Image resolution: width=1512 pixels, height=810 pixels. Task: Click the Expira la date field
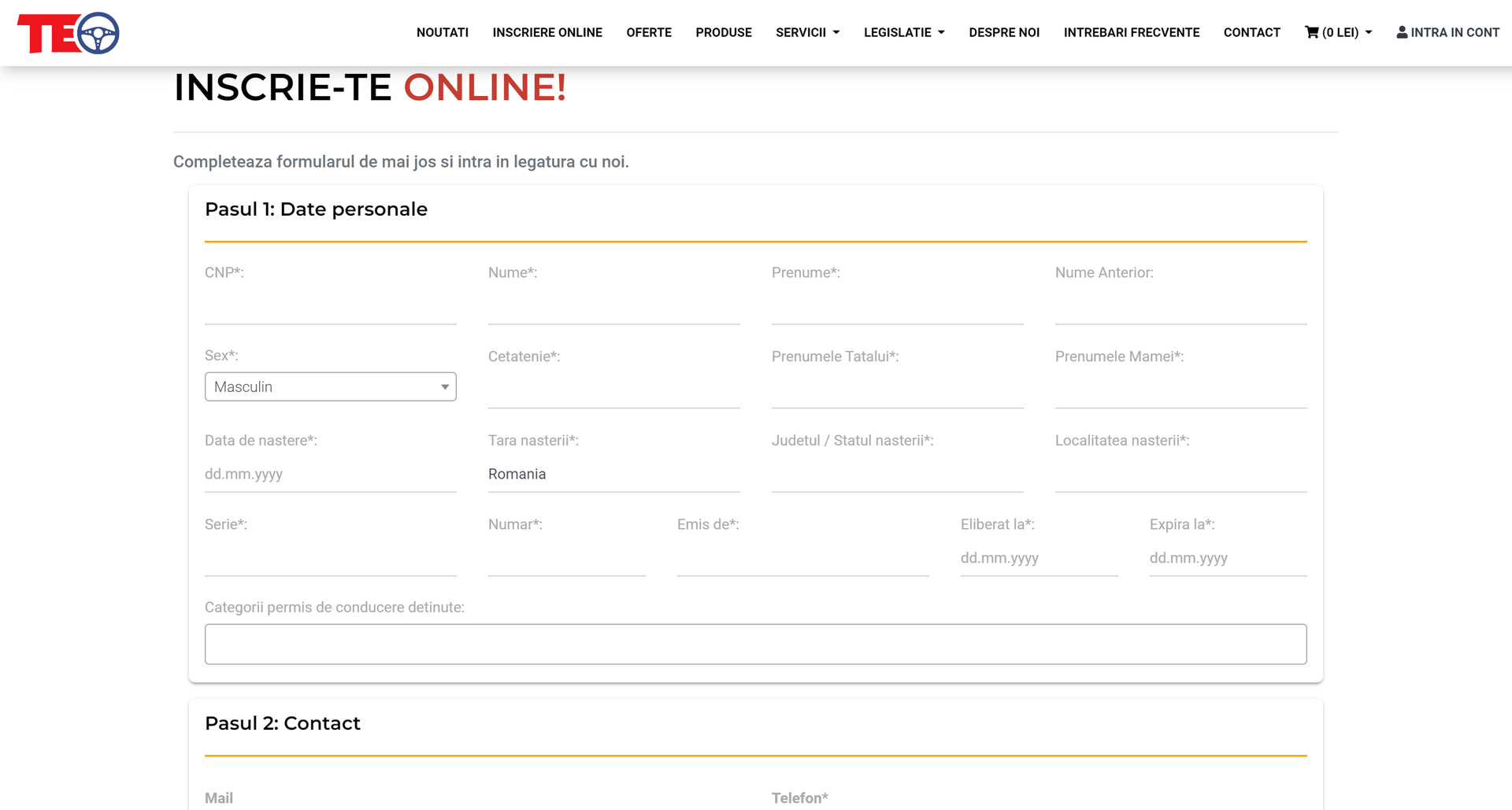coord(1228,558)
